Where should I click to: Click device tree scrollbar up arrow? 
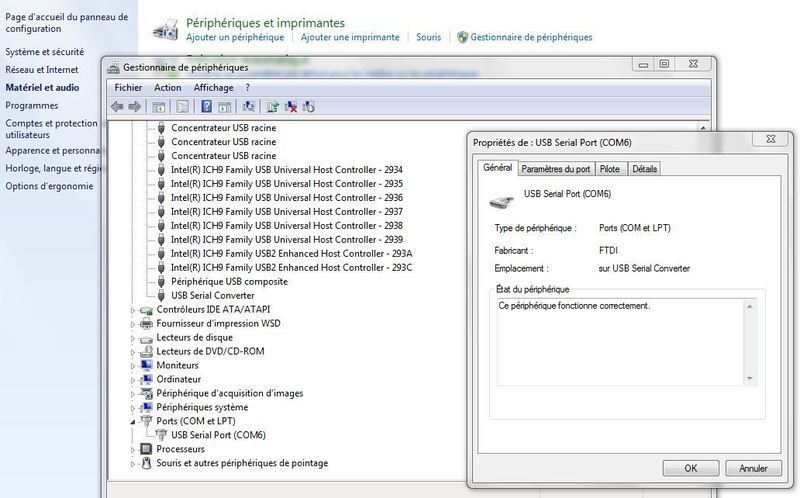[x=703, y=128]
